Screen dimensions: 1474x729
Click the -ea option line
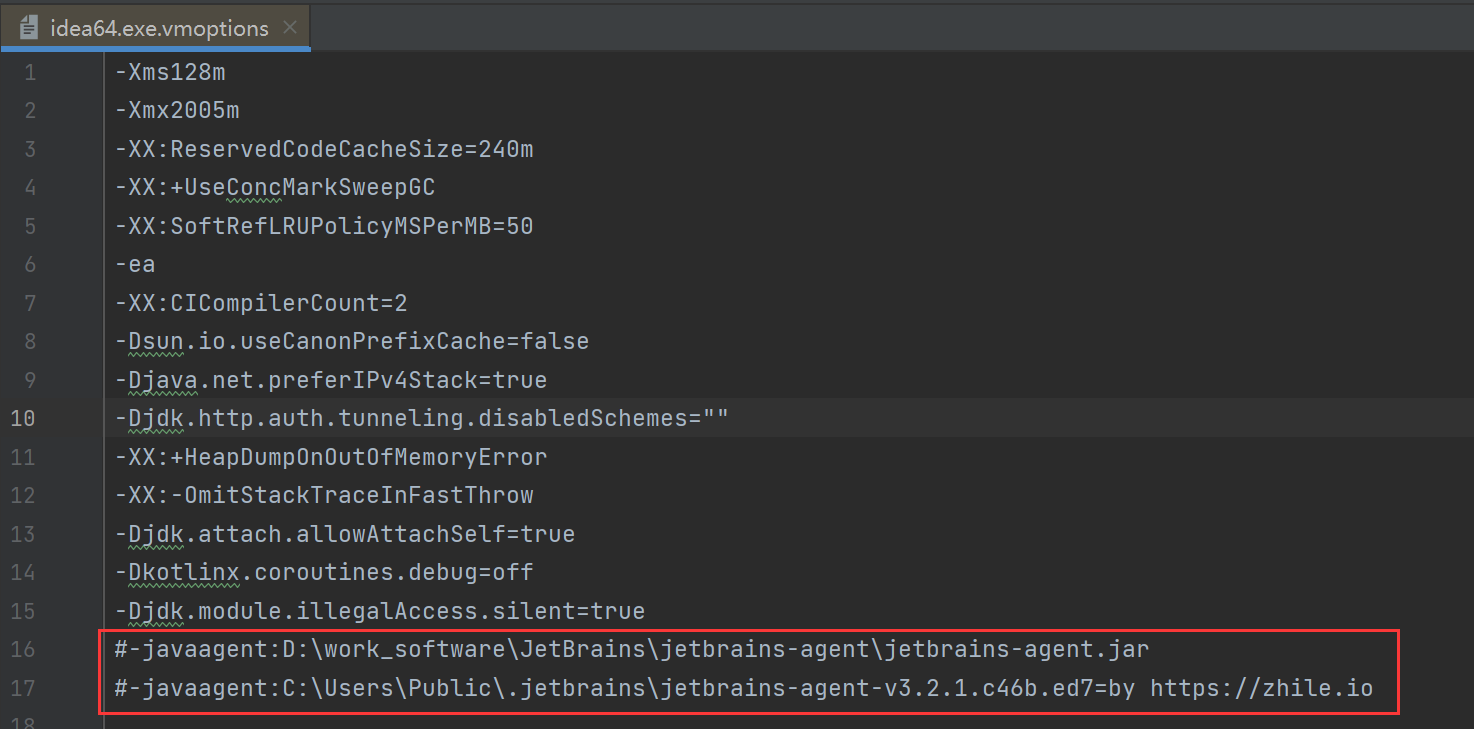pyautogui.click(x=135, y=264)
